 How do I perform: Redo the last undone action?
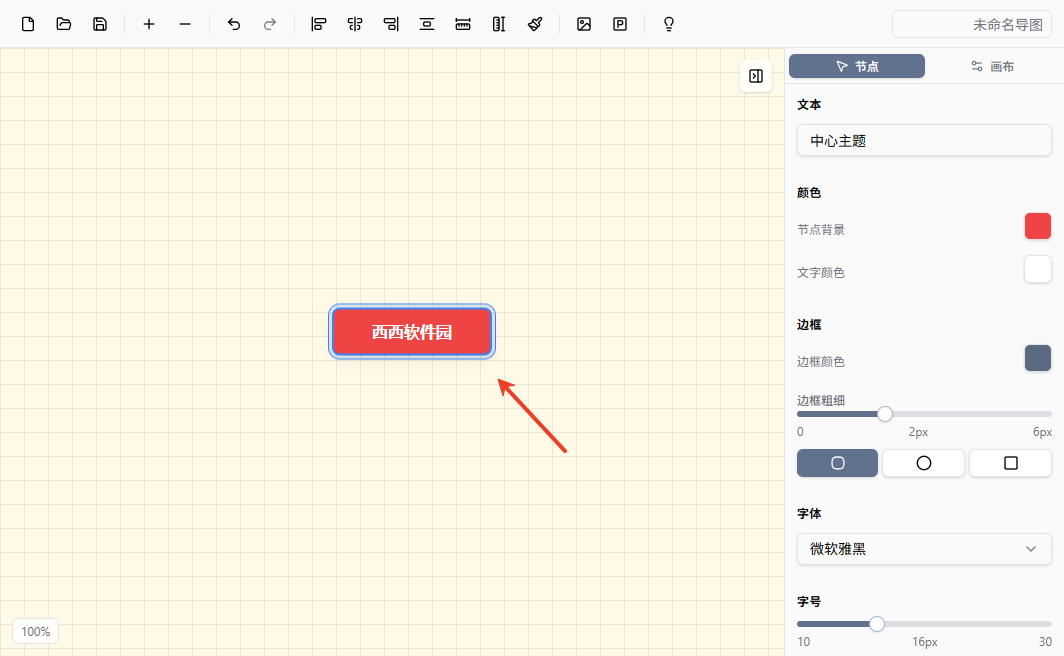point(269,24)
